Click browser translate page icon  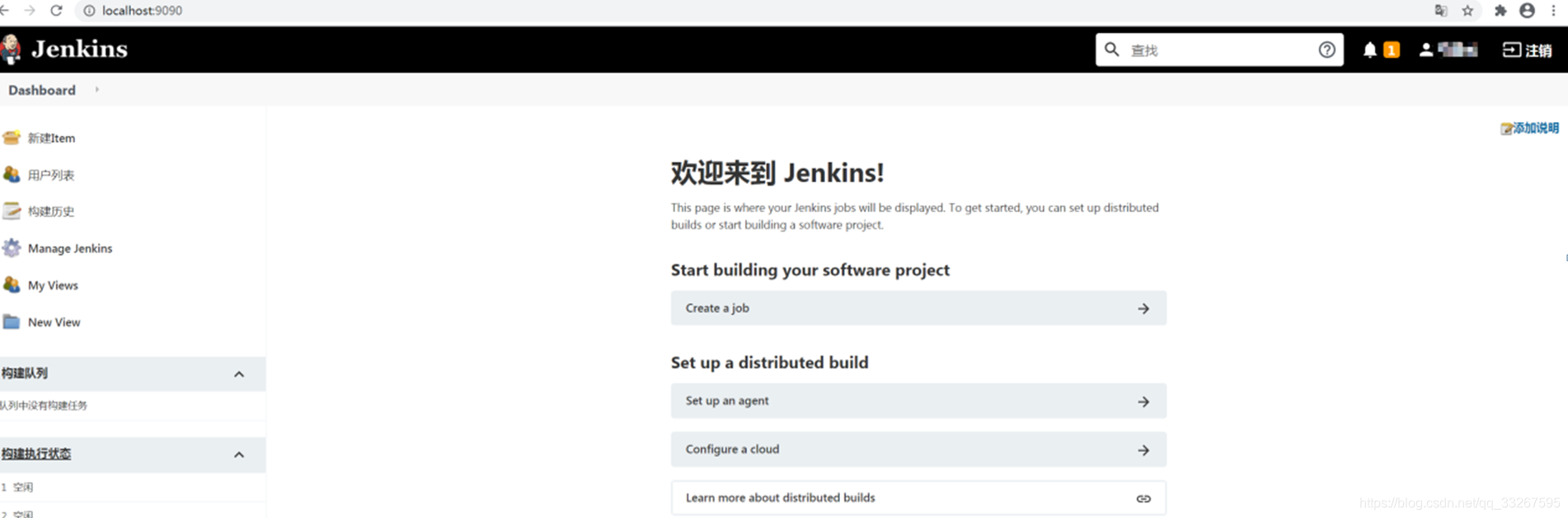click(x=1441, y=11)
